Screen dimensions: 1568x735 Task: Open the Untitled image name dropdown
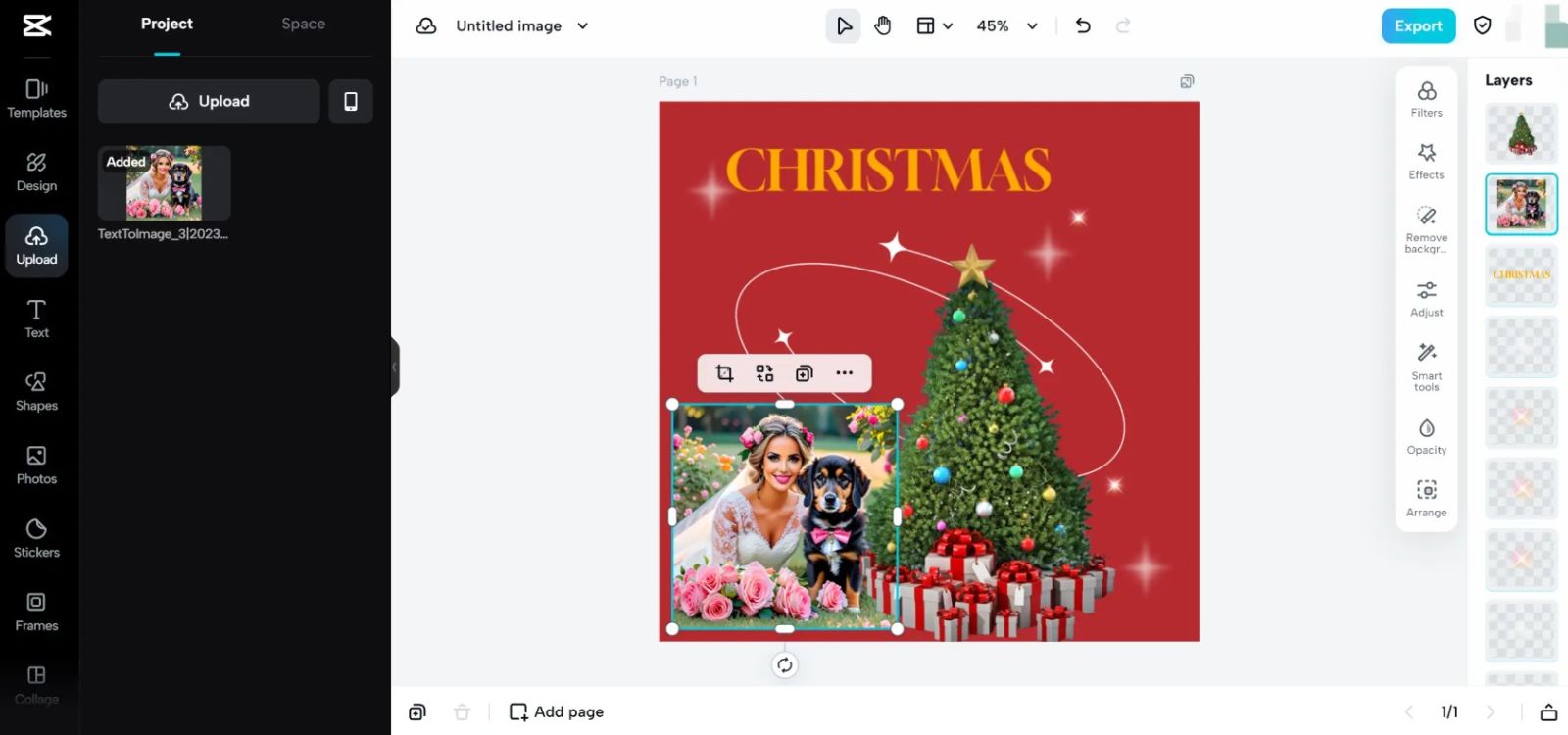tap(582, 26)
